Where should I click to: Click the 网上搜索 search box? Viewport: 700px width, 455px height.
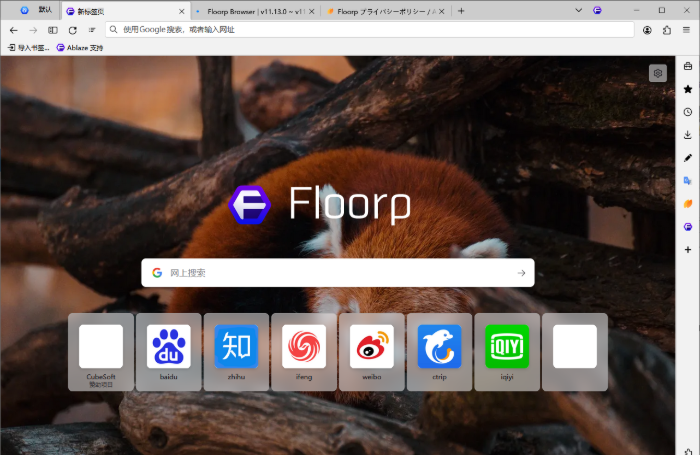coord(338,273)
